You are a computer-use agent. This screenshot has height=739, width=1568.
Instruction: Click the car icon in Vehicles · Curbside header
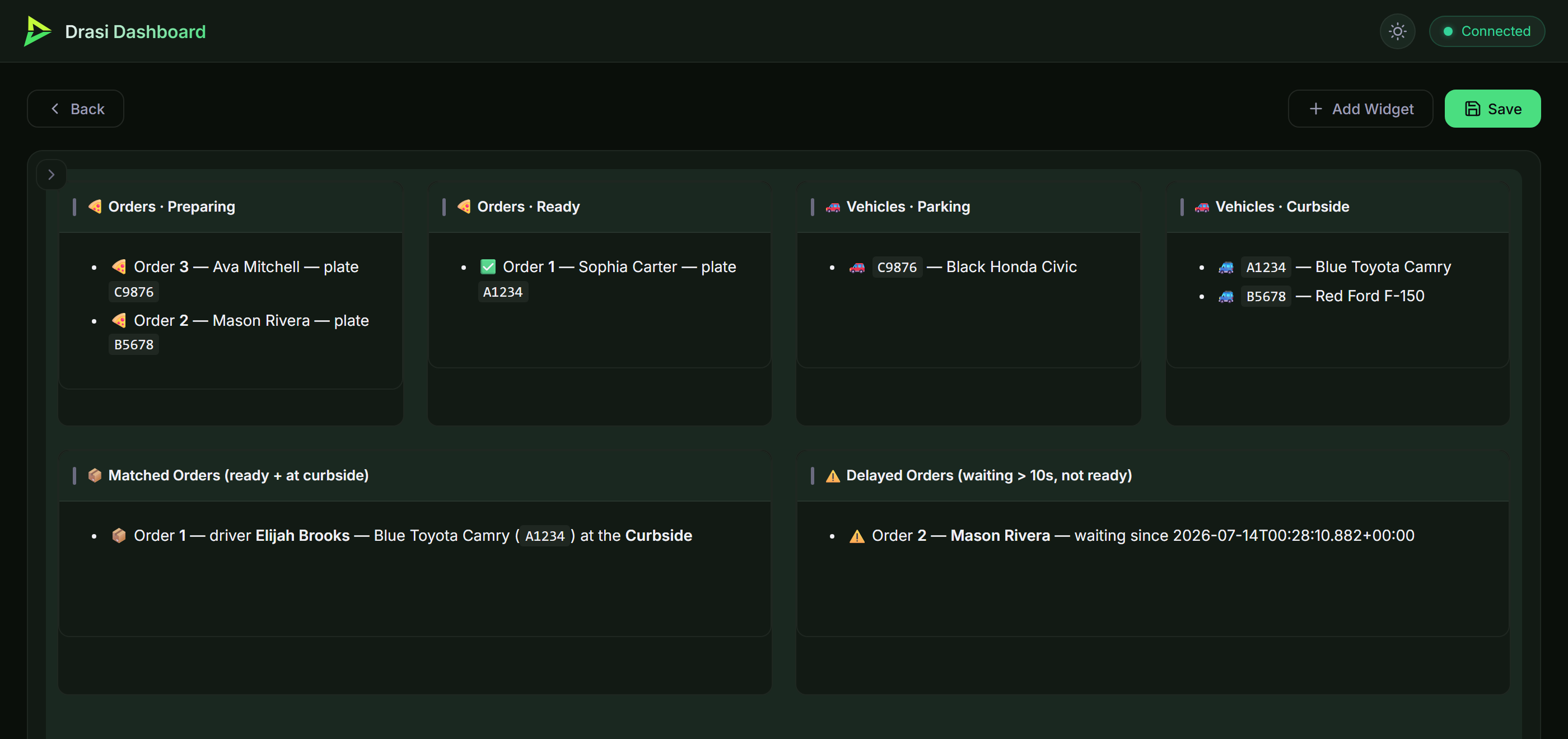click(x=1202, y=207)
